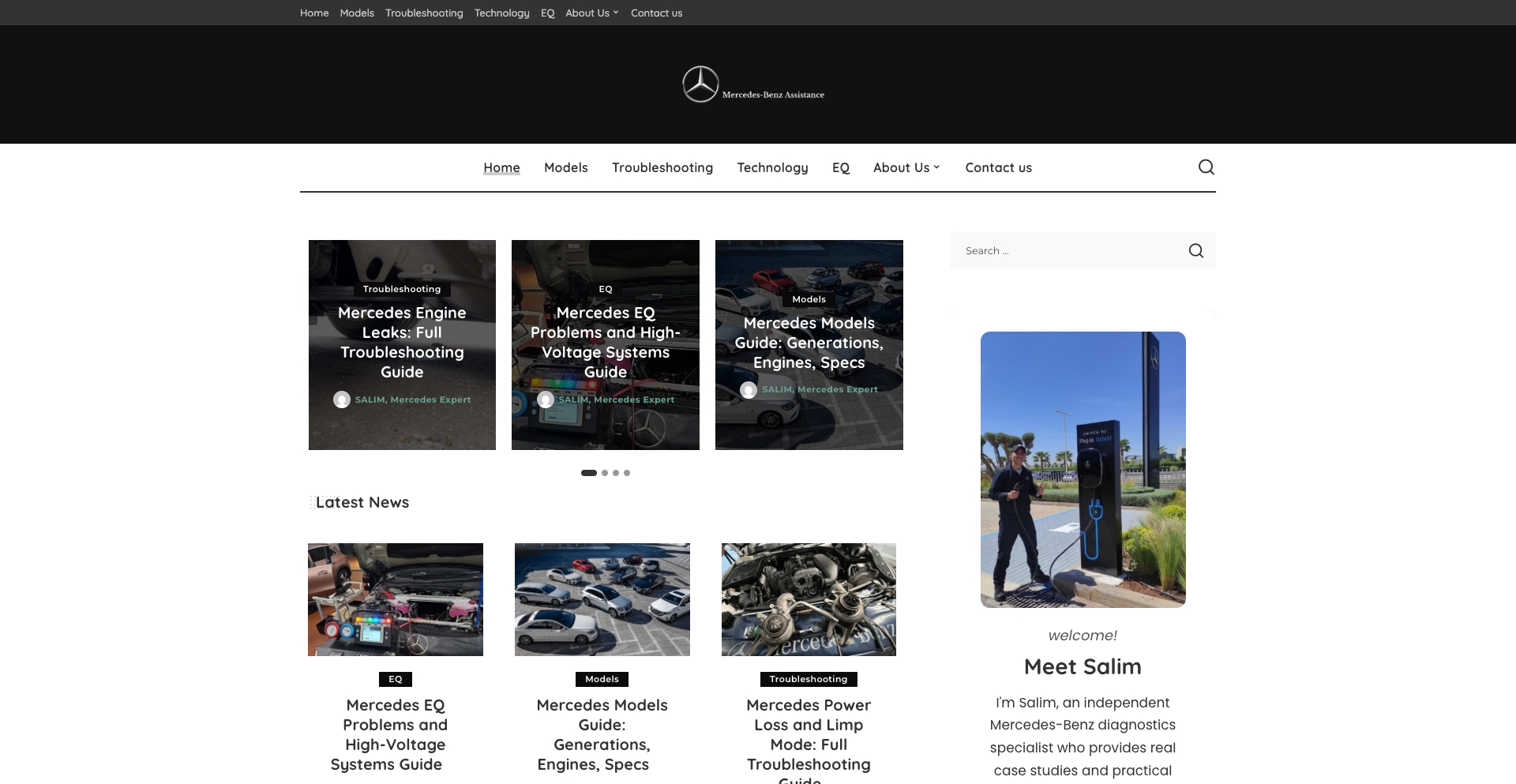Screen dimensions: 1516x784
Task: Expand About Us in the top dark menu bar
Action: click(x=587, y=13)
